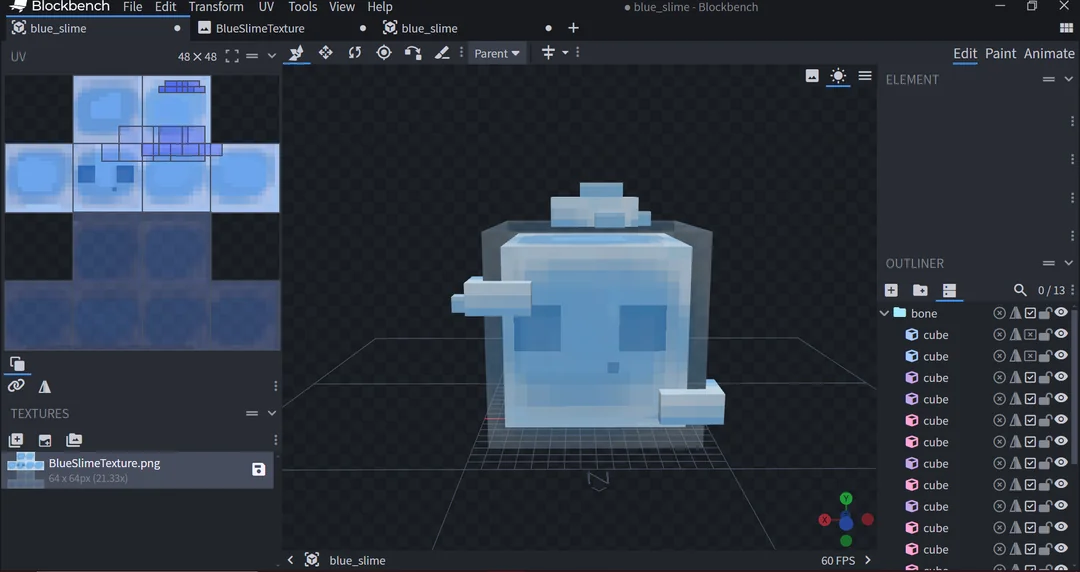Collapse the bone group in Outliner

(x=884, y=313)
